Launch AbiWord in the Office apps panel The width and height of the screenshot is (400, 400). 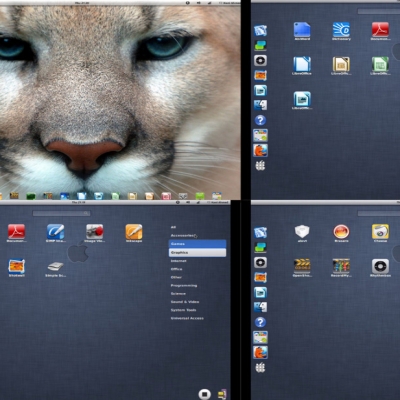pos(302,30)
